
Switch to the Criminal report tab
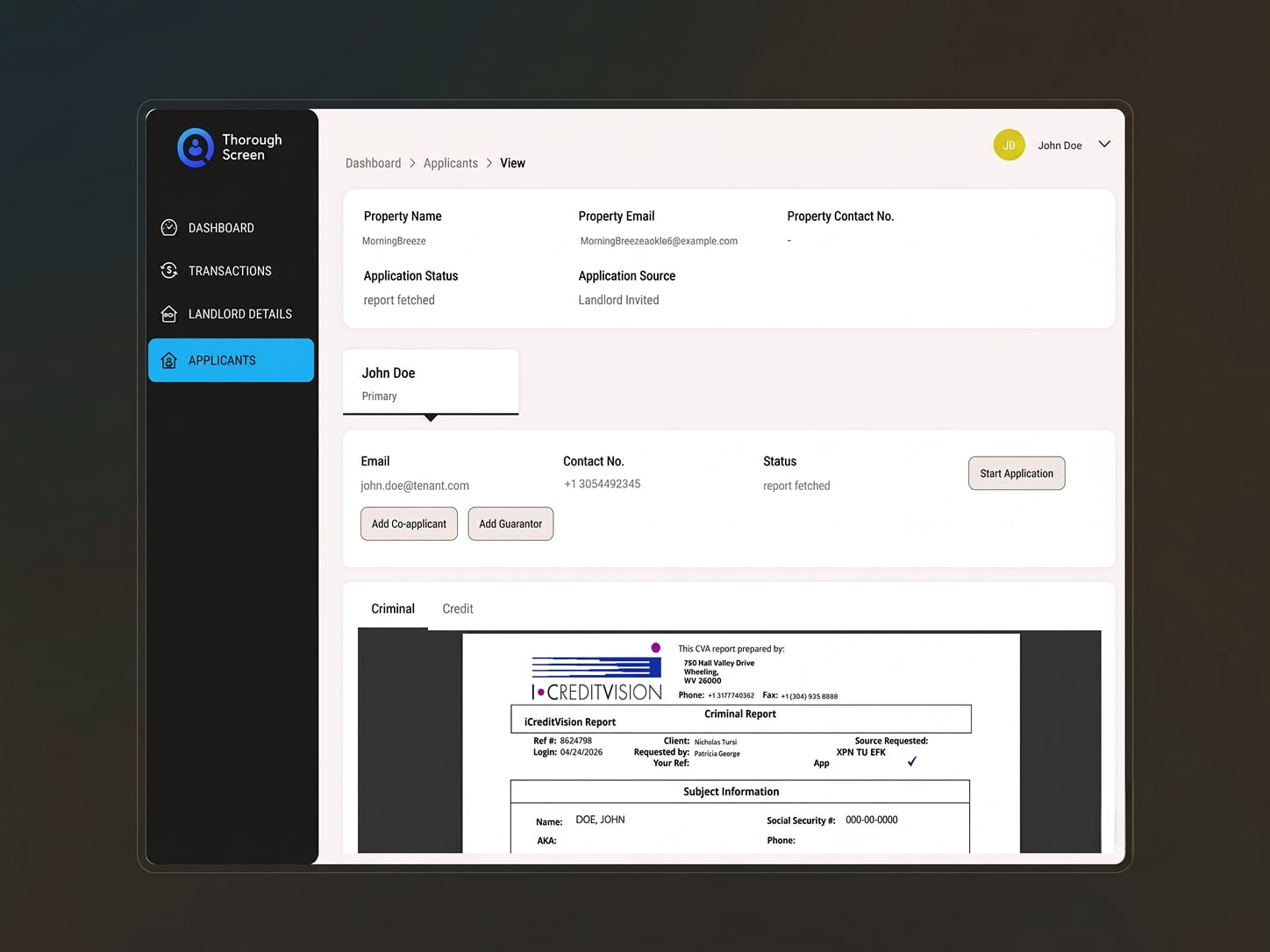[x=393, y=608]
